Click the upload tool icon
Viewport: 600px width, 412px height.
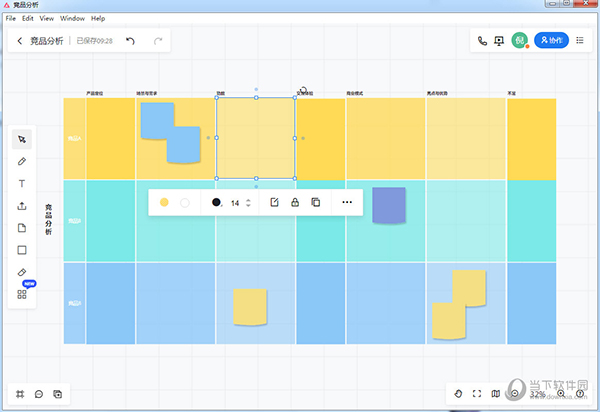22,206
